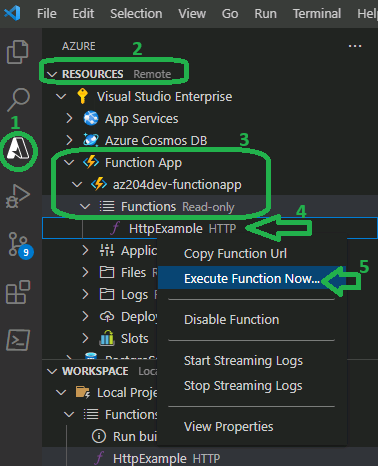Choose View Properties
The height and width of the screenshot is (466, 378).
pos(252,427)
